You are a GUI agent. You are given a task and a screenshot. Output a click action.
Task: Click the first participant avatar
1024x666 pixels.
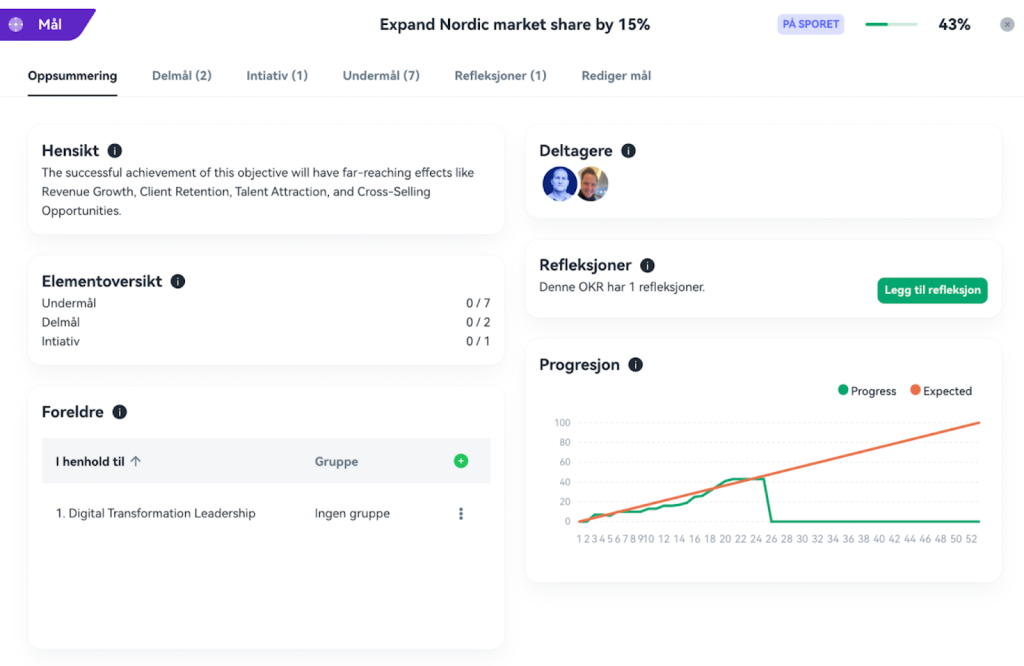click(x=558, y=184)
